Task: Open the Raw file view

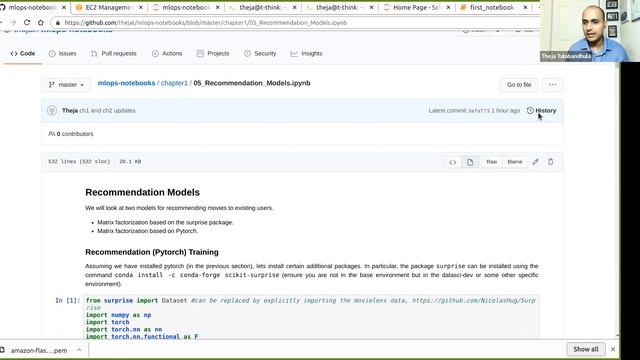Action: 492,162
